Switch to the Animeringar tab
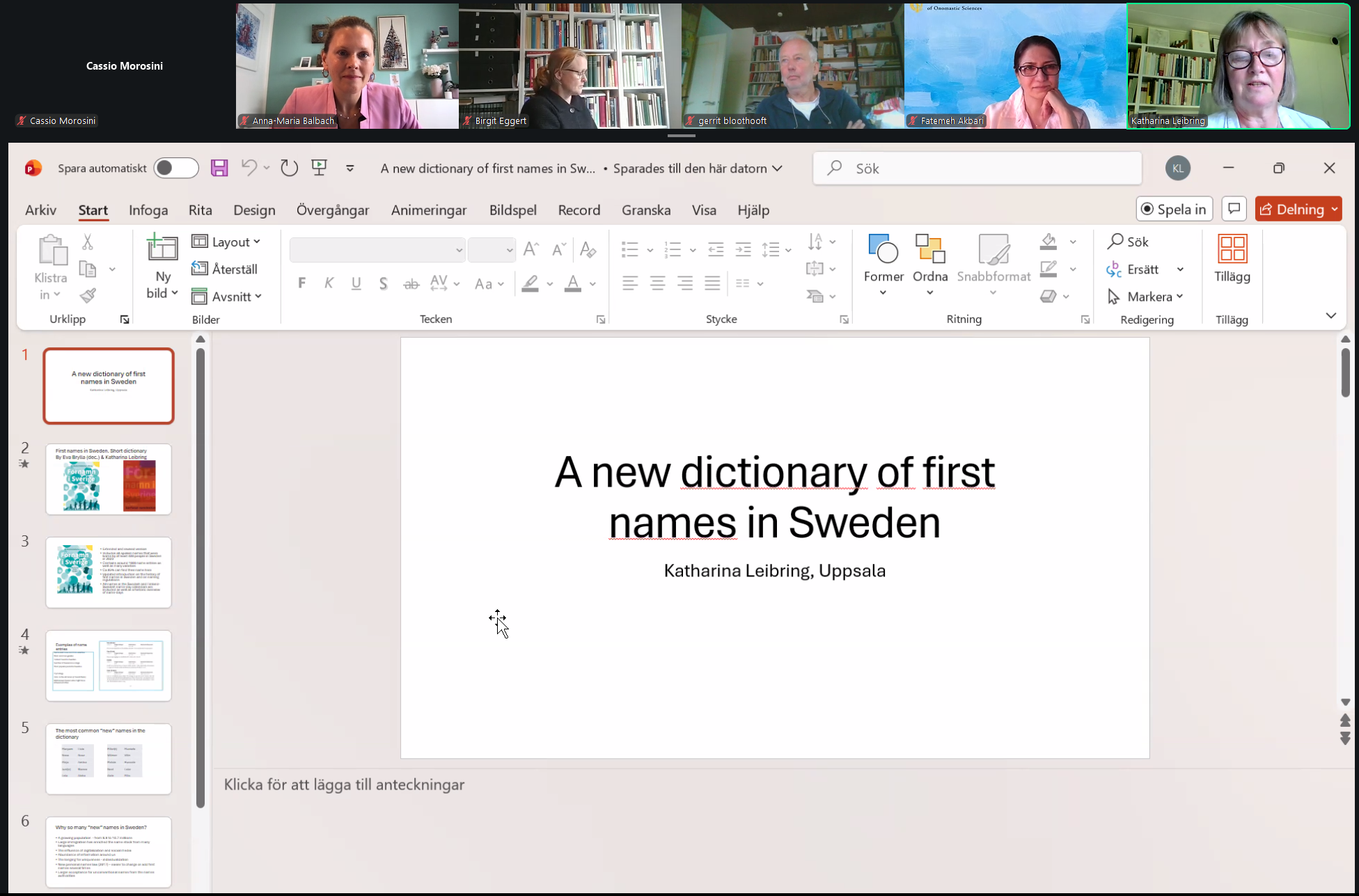 click(x=429, y=210)
